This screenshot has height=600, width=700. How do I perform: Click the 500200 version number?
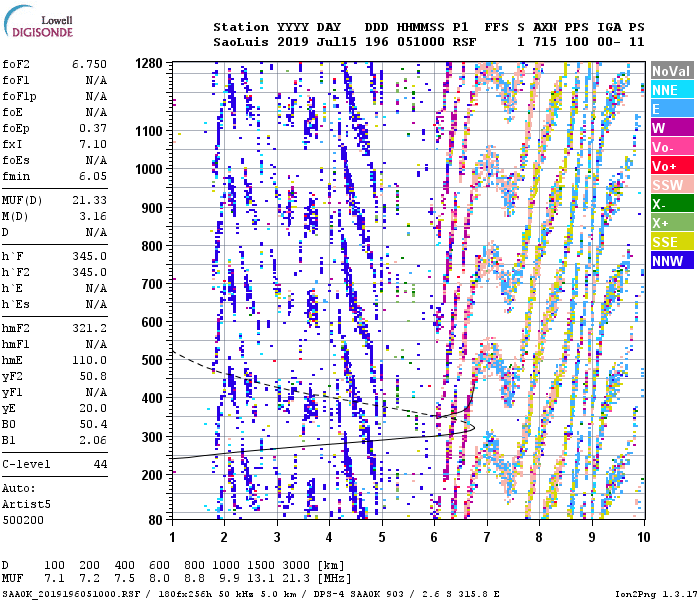pyautogui.click(x=23, y=520)
